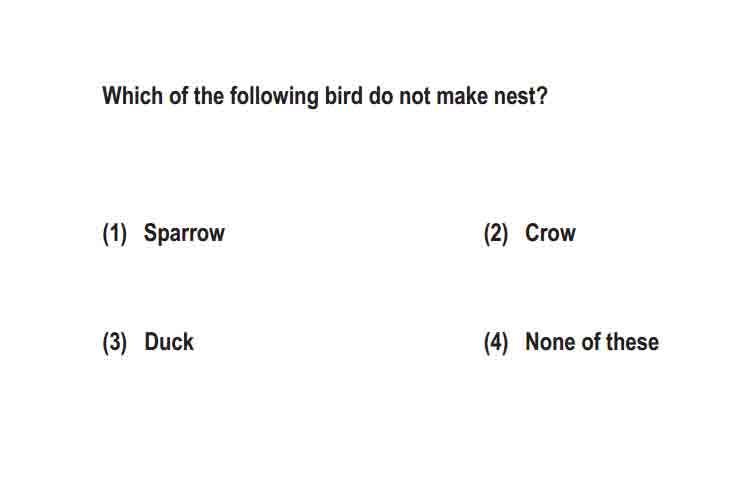
Task: Choose the None of these answer
Action: 592,342
